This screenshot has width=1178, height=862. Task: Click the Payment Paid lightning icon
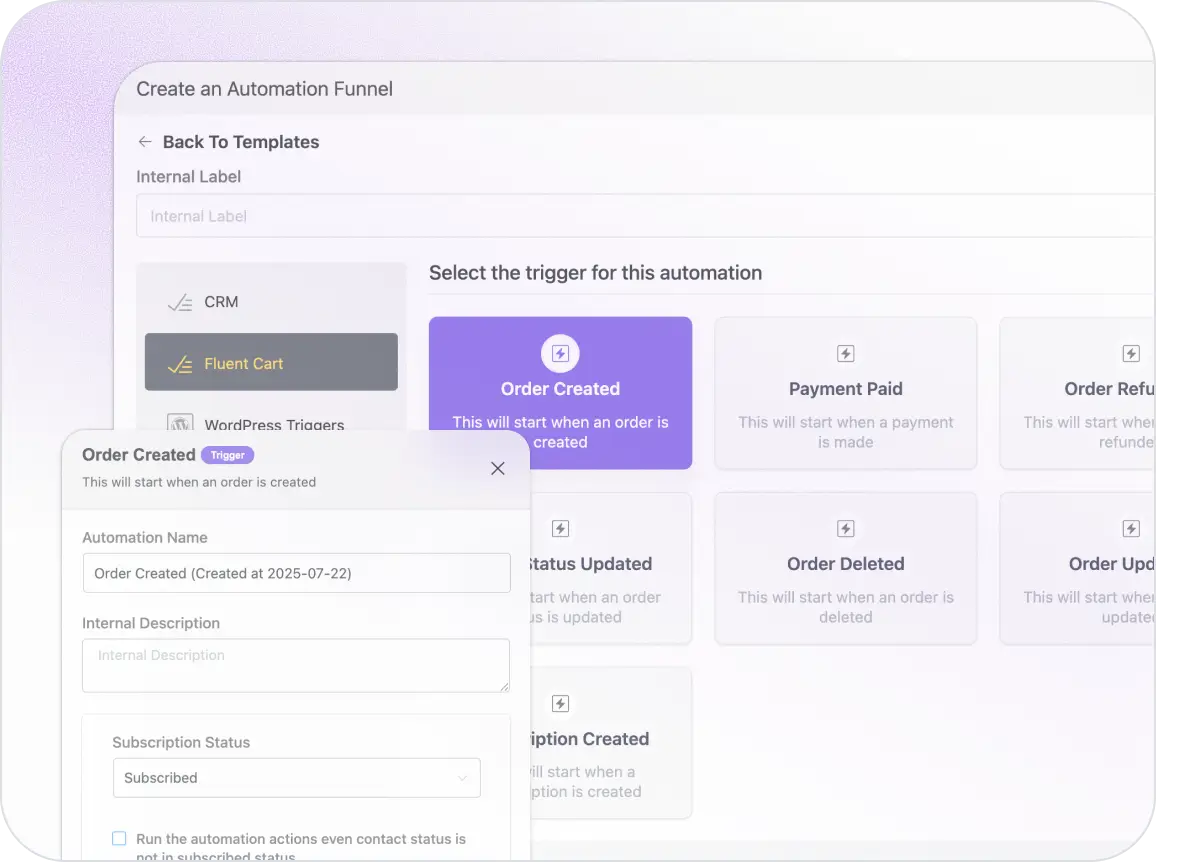click(846, 353)
